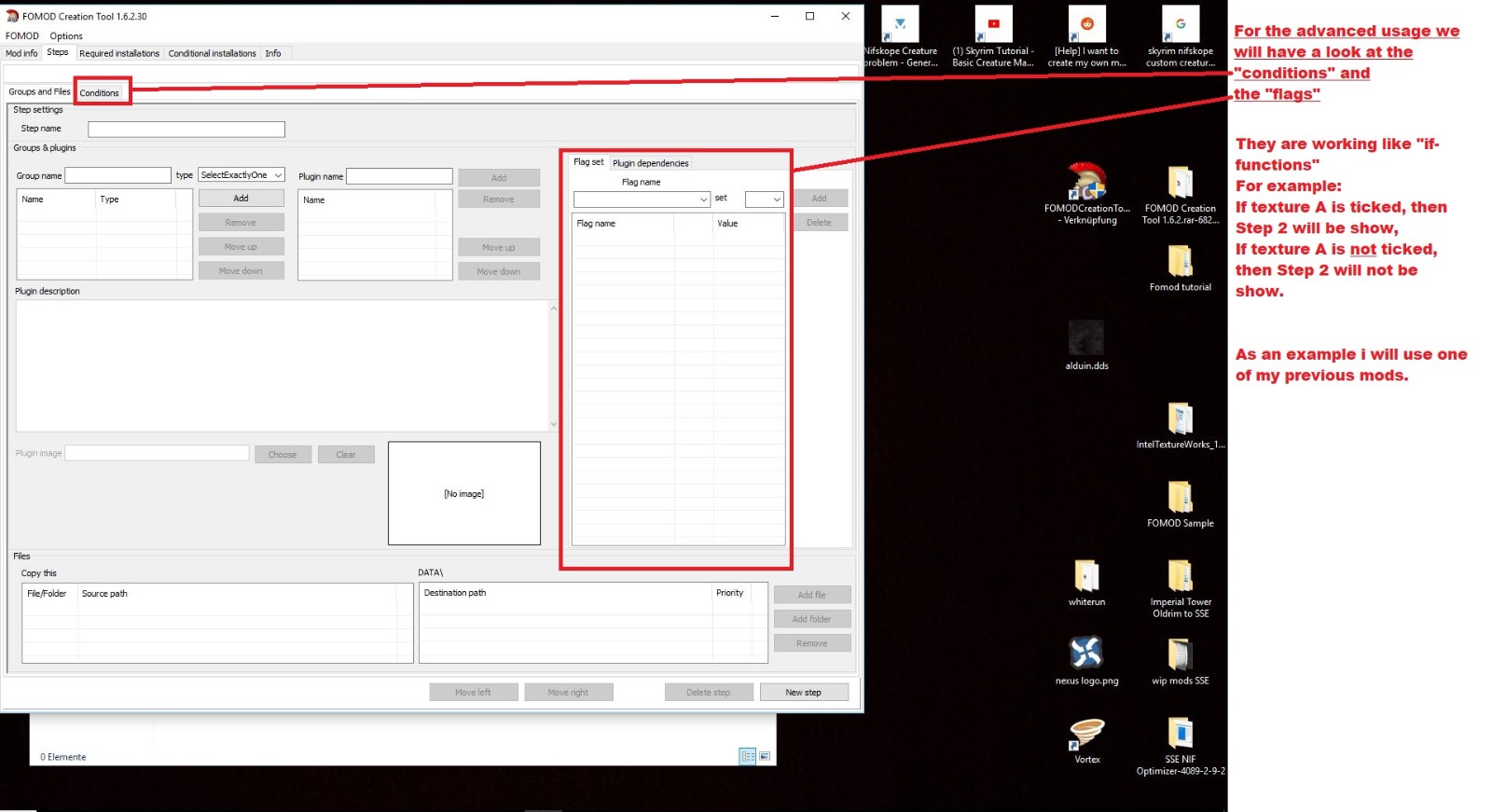Open the Flag name combo box
The height and width of the screenshot is (812, 1492).
tap(642, 200)
